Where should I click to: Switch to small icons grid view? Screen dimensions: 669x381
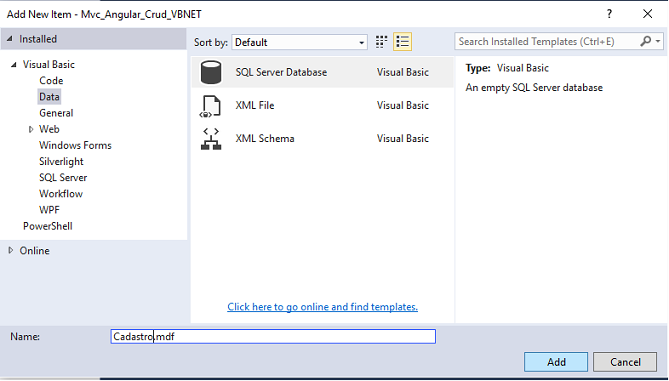click(x=381, y=42)
